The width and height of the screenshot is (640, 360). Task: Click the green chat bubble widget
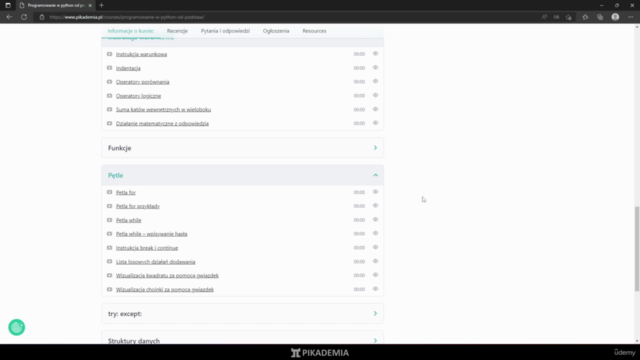click(x=17, y=327)
